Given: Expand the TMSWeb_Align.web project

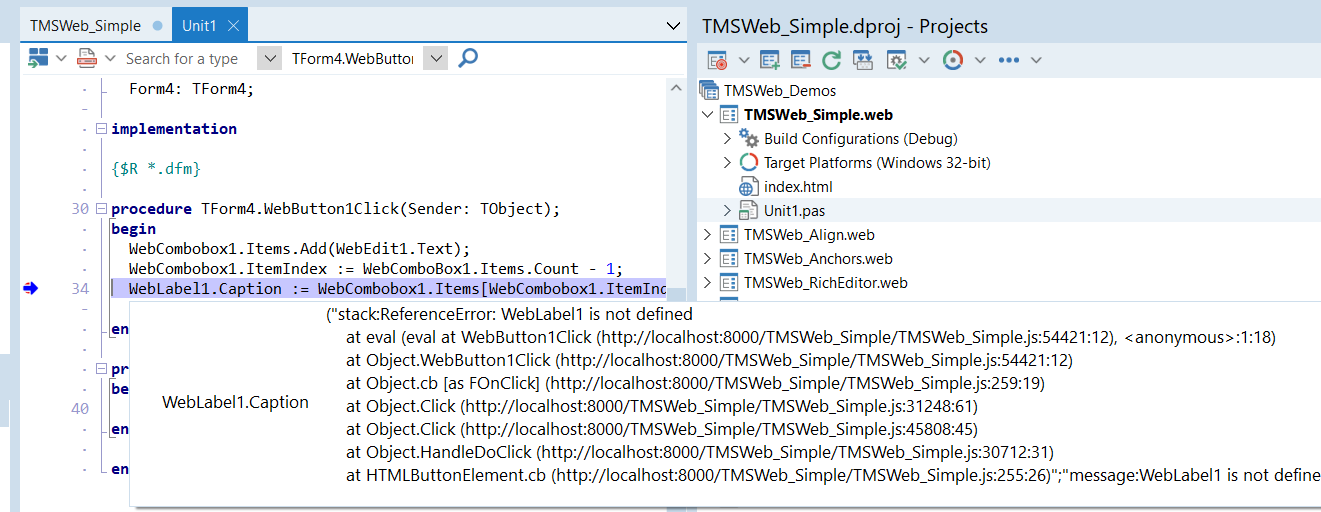Looking at the screenshot, I should [x=708, y=234].
